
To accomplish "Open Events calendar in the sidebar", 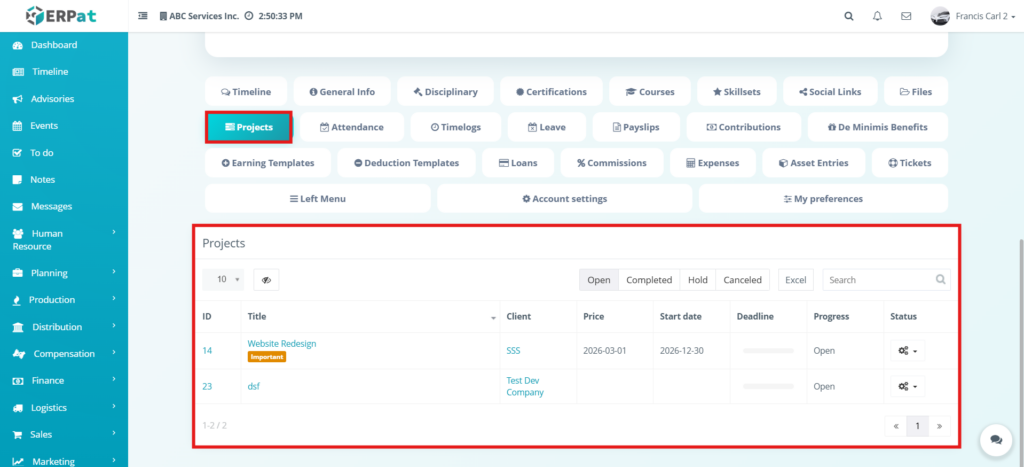I will click(x=44, y=126).
